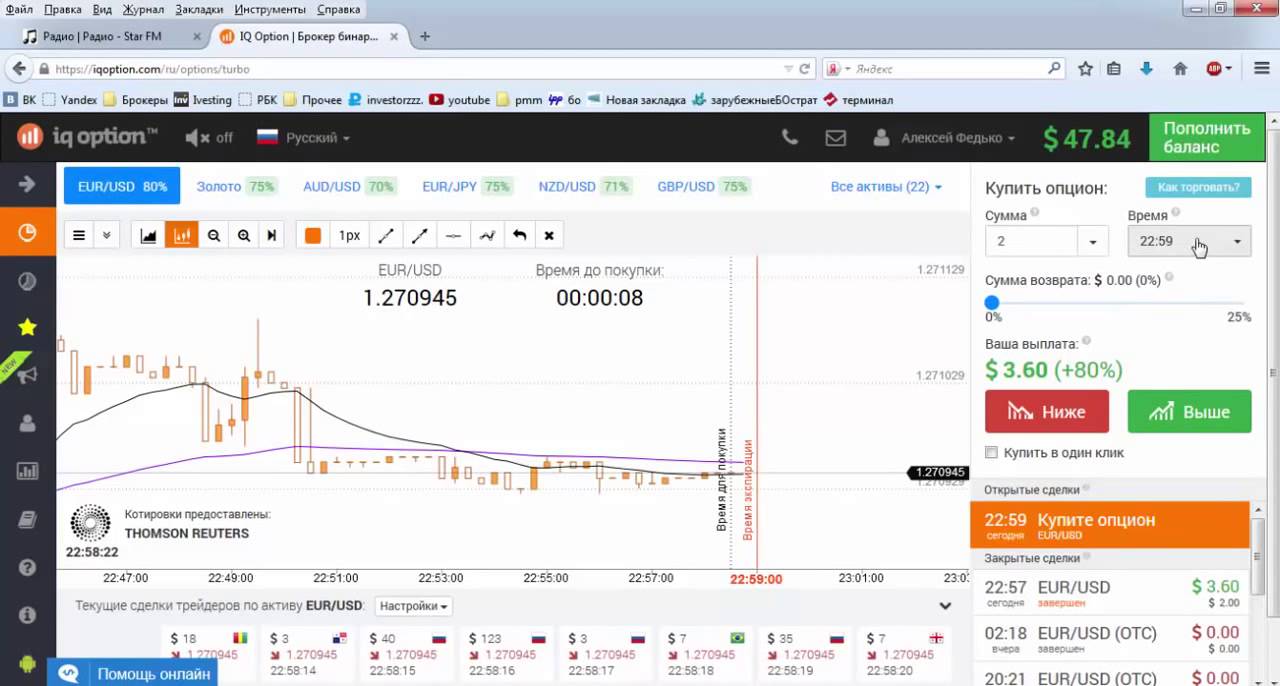This screenshot has height=686, width=1280.
Task: Open Русский language dropdown
Action: point(303,138)
